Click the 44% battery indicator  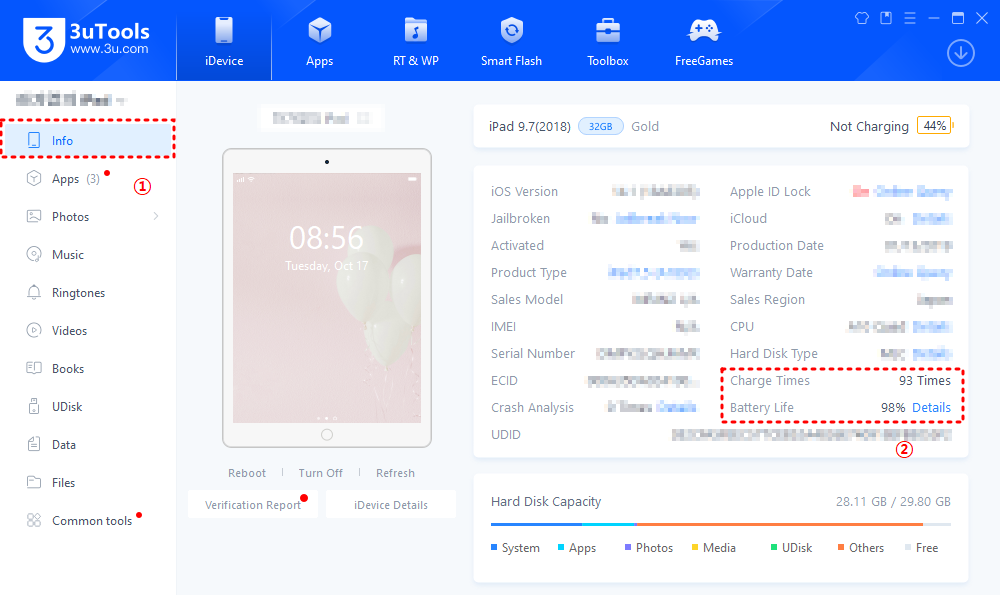(934, 126)
